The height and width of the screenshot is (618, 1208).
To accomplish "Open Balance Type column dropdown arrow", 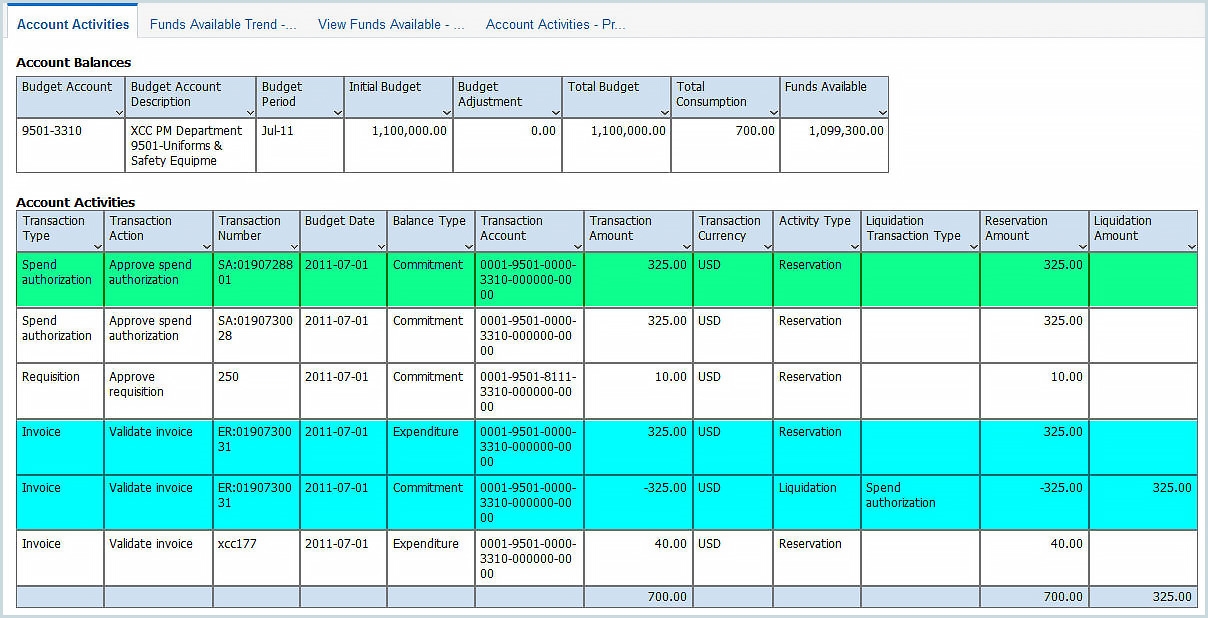I will pyautogui.click(x=468, y=247).
